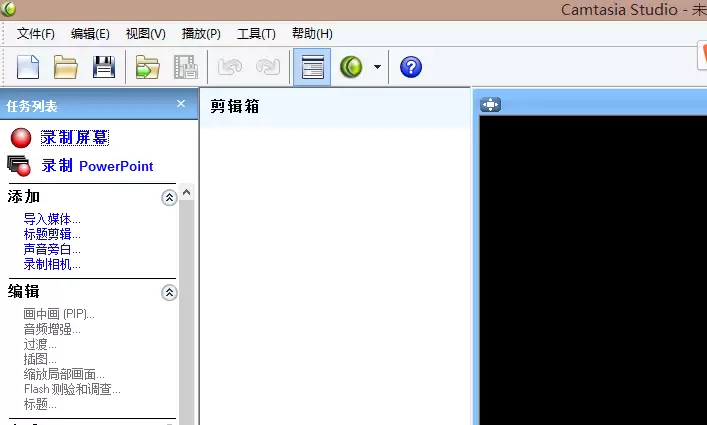This screenshot has height=425, width=707.
Task: Collapse the 编辑 section chevron
Action: click(x=169, y=292)
